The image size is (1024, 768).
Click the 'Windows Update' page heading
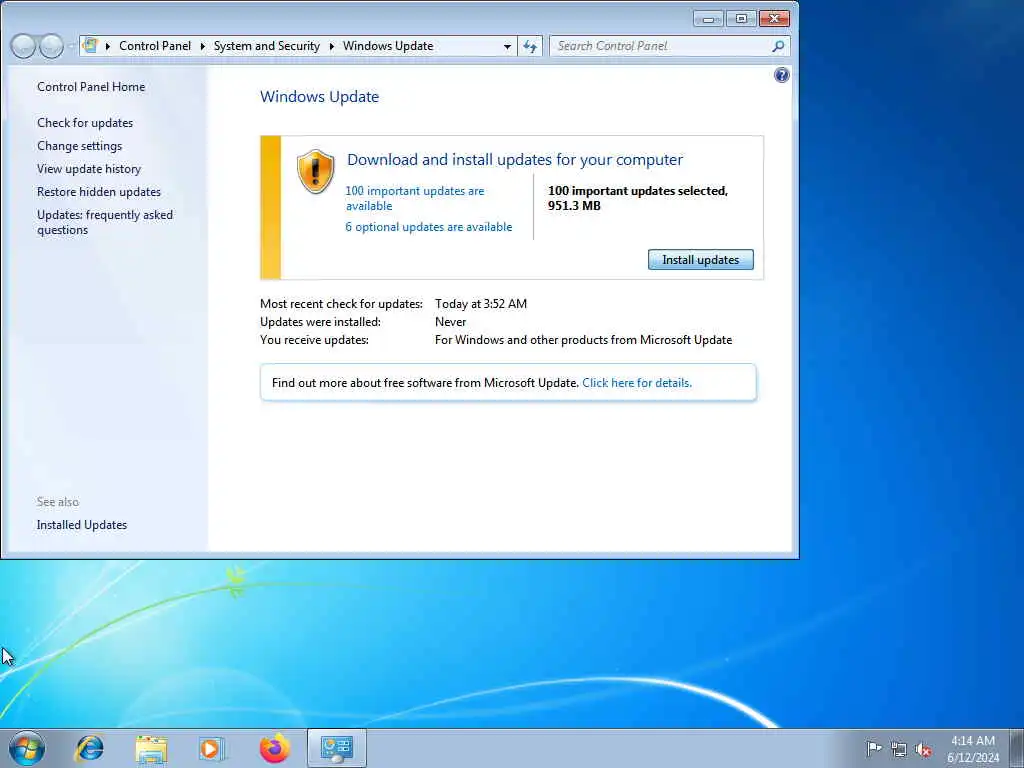319,97
